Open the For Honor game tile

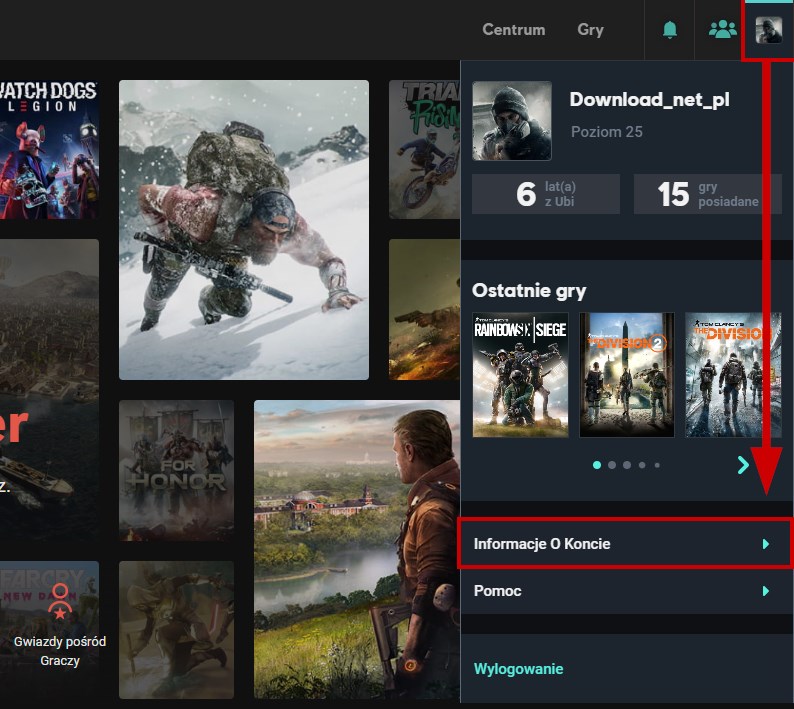(x=176, y=470)
